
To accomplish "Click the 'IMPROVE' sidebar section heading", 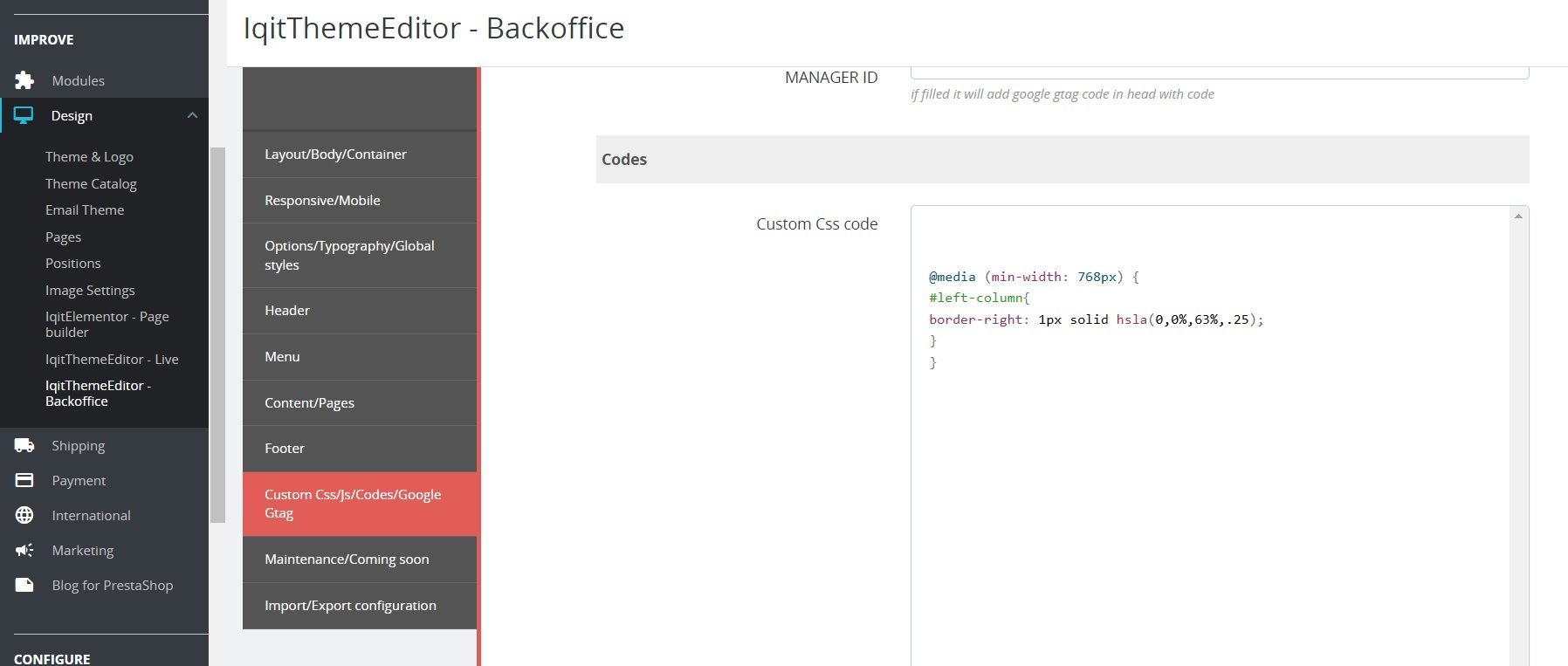I will (x=44, y=40).
